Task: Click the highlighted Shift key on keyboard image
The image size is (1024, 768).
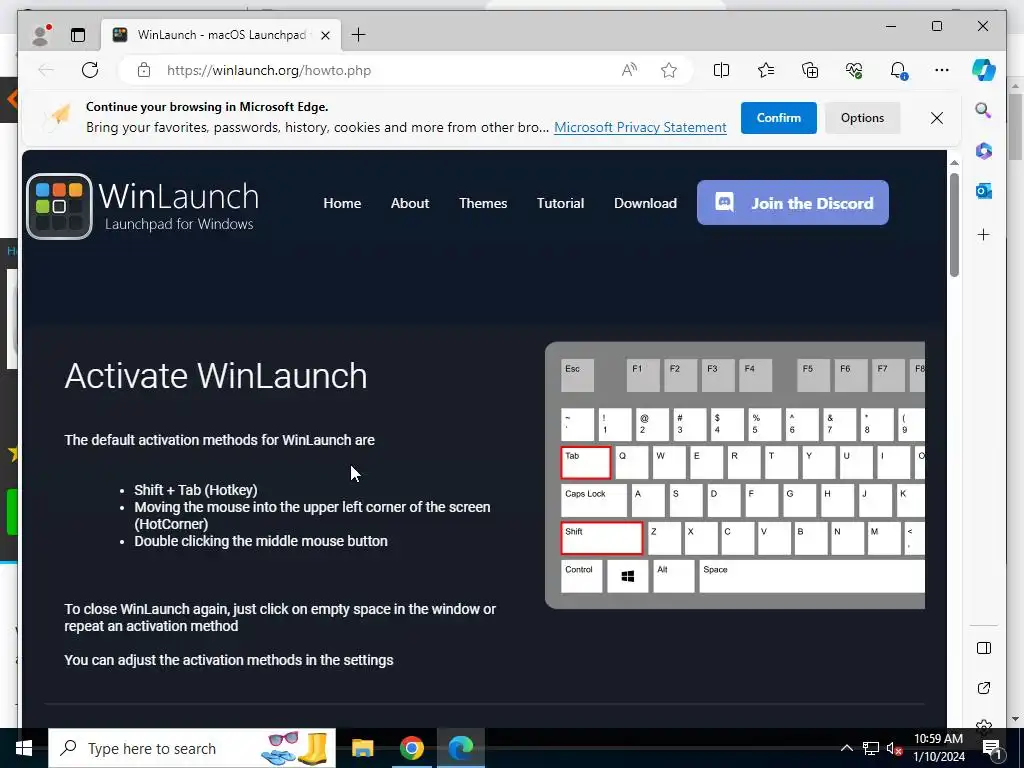Action: [601, 538]
